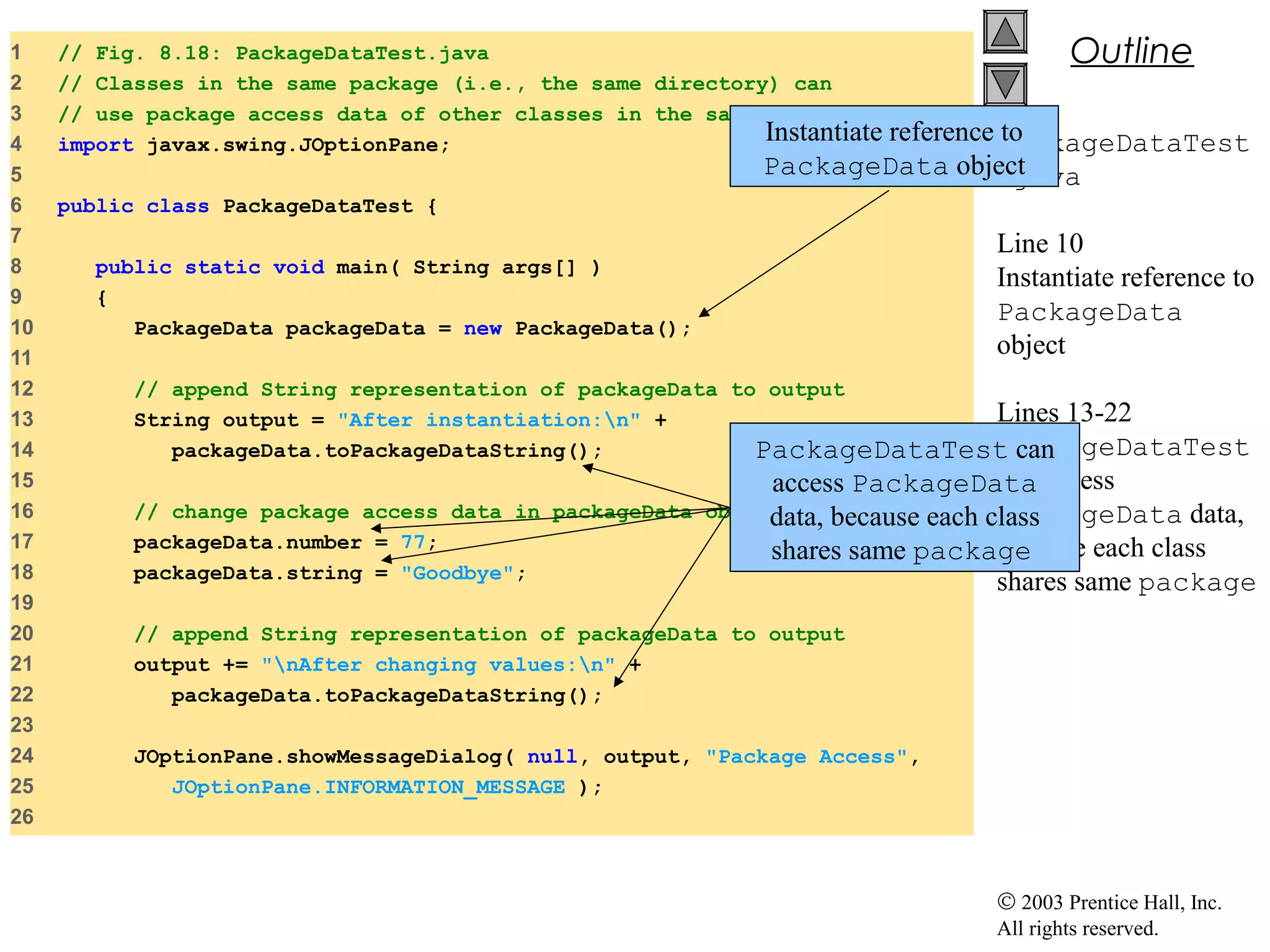This screenshot has width=1270, height=952.
Task: Click the down arrow navigation button
Action: (x=1005, y=84)
